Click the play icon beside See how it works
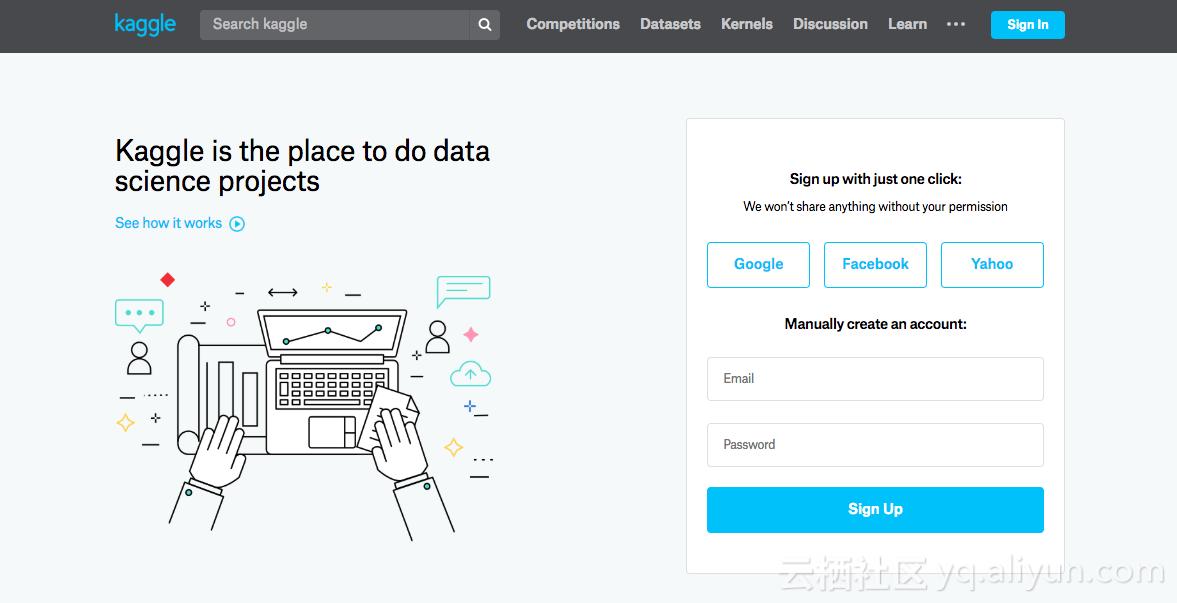Viewport: 1177px width, 603px height. point(237,224)
